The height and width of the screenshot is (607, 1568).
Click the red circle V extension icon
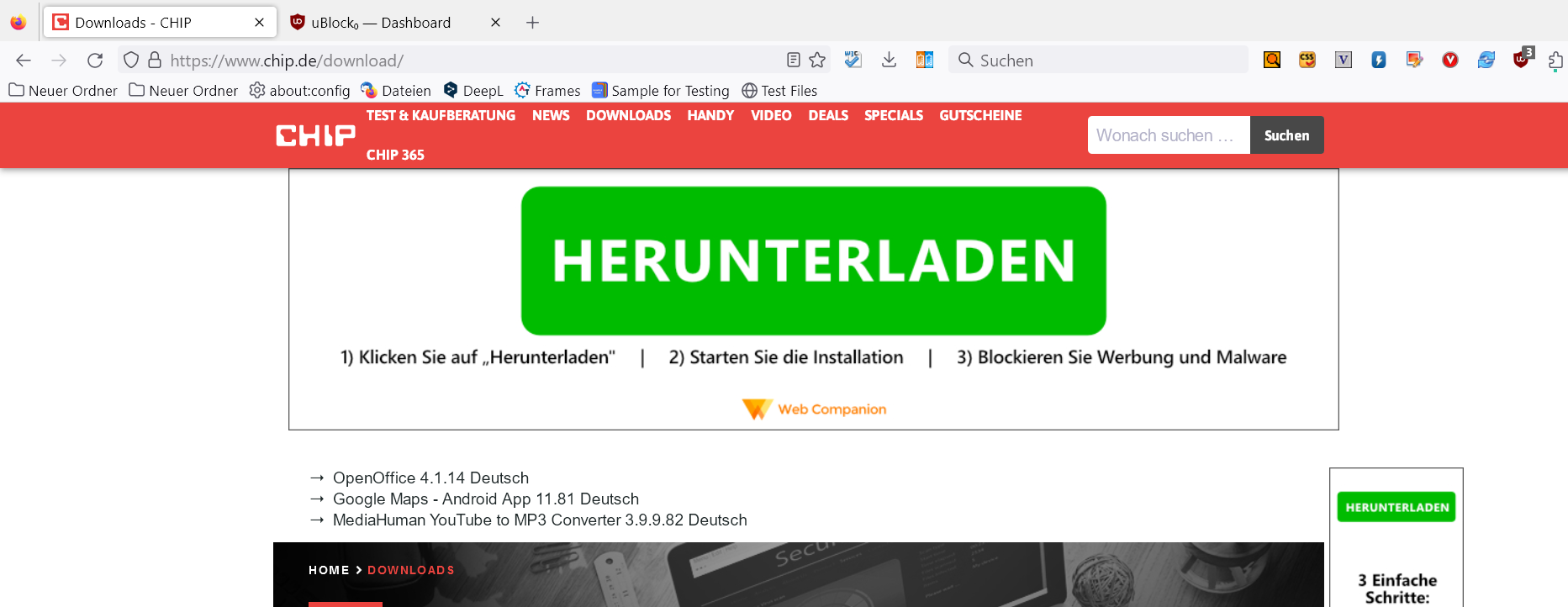coord(1450,60)
